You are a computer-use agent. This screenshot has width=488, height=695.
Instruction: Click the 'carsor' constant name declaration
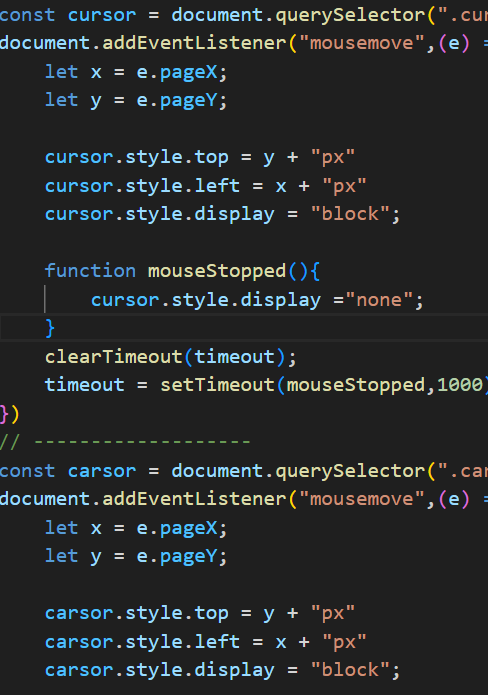102,471
